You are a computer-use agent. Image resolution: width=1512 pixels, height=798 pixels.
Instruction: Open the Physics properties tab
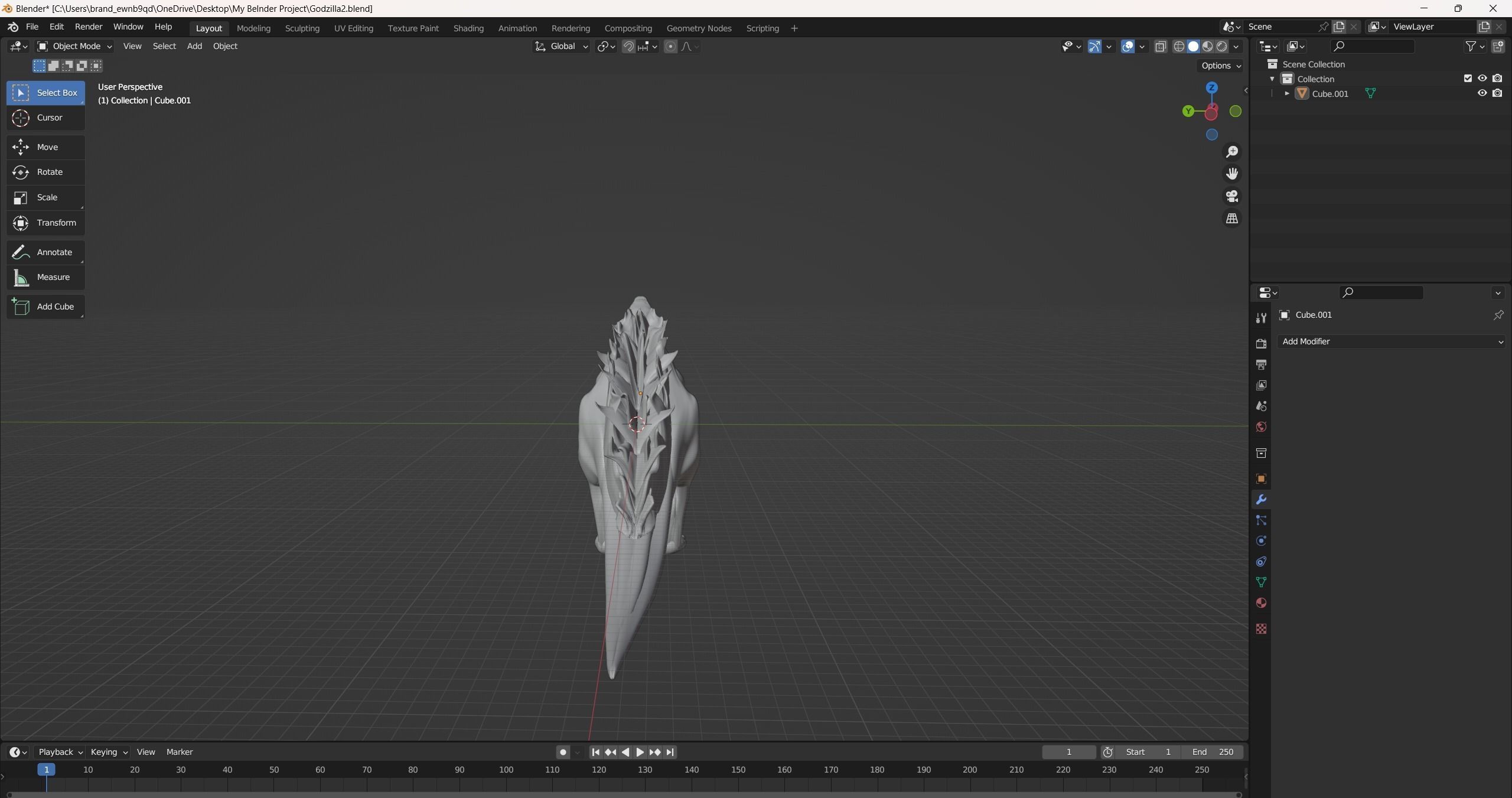click(x=1261, y=541)
